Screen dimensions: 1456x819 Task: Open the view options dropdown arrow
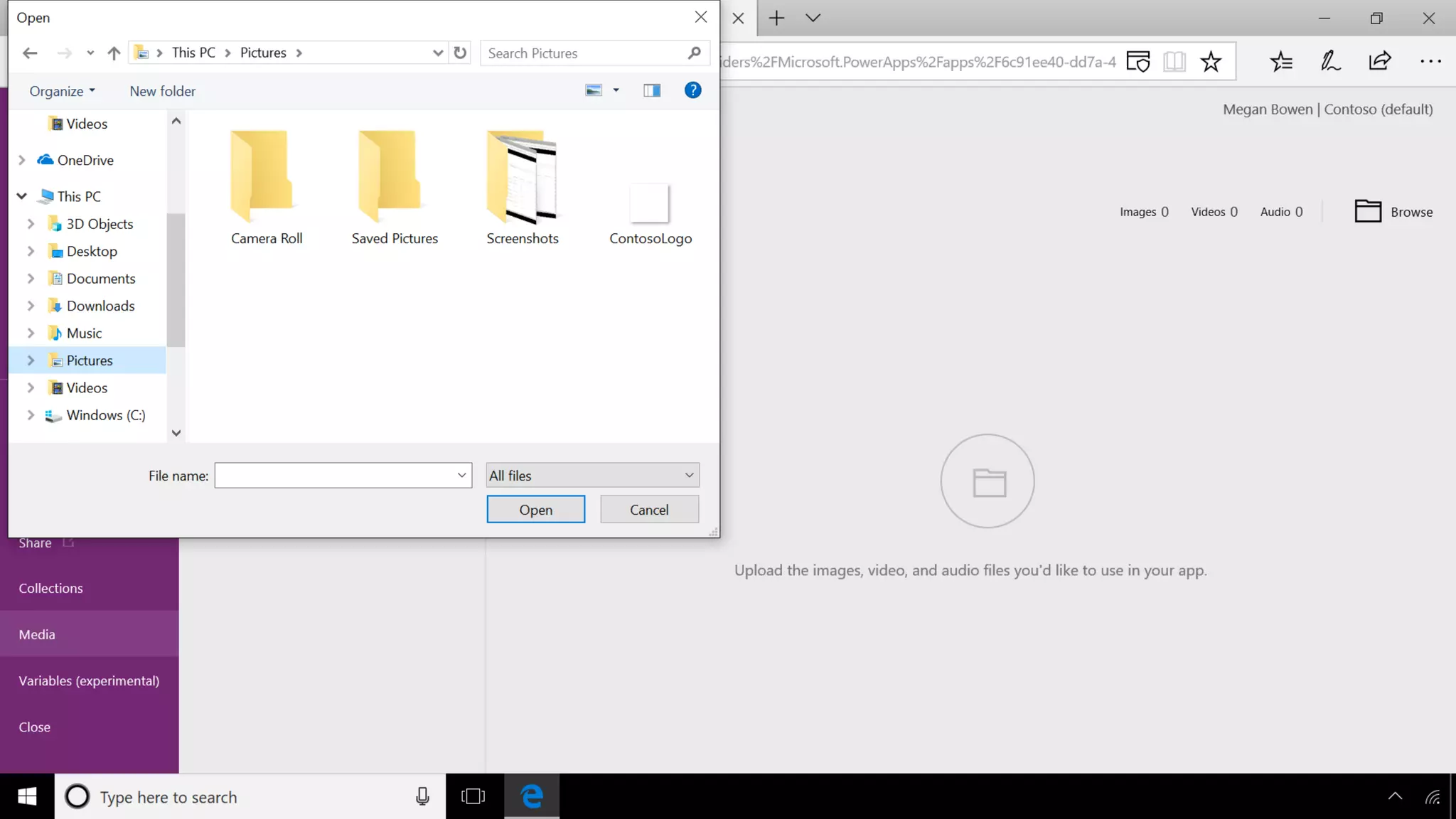616,90
